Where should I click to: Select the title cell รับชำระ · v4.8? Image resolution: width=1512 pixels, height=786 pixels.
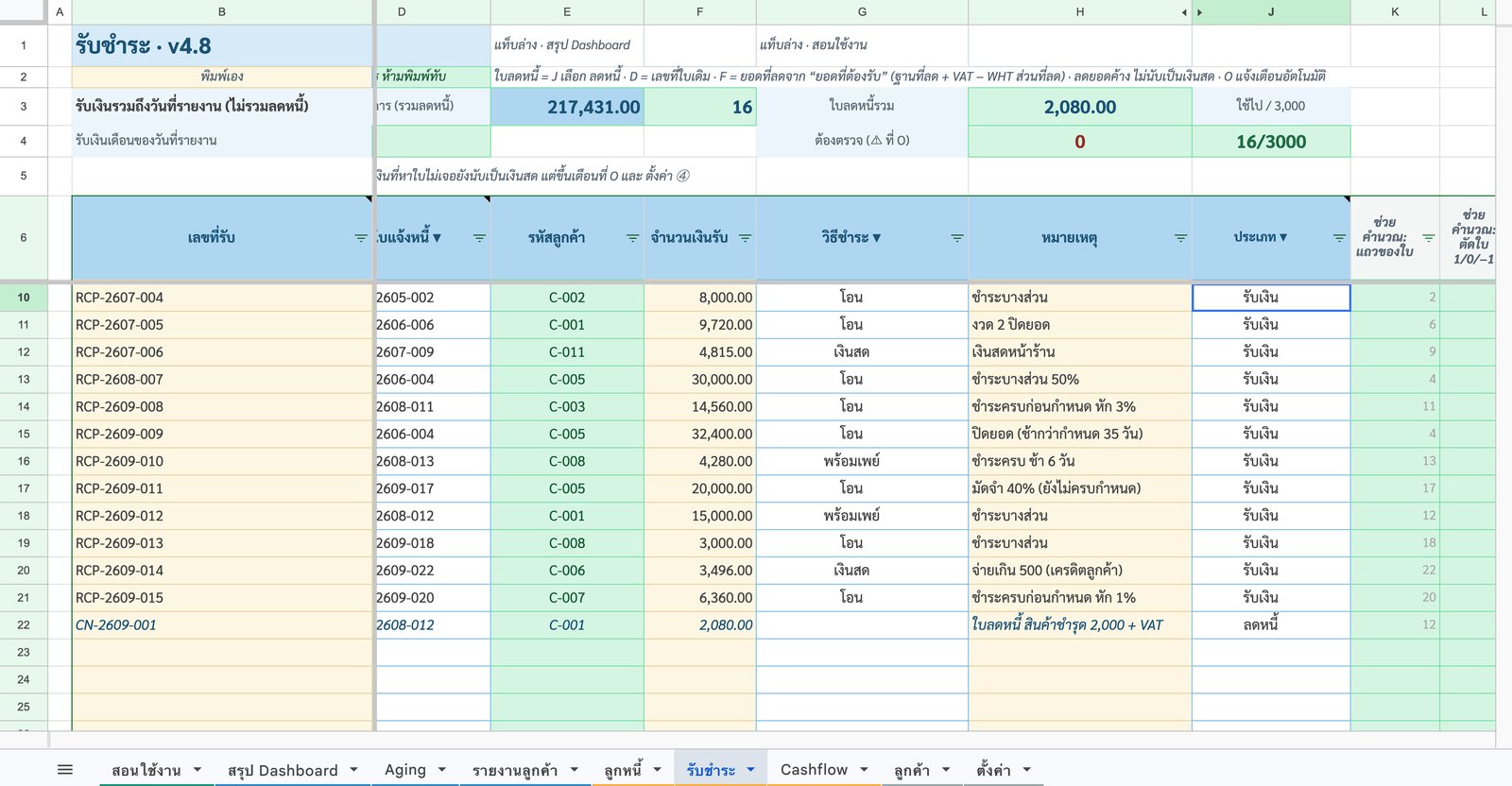[x=222, y=45]
